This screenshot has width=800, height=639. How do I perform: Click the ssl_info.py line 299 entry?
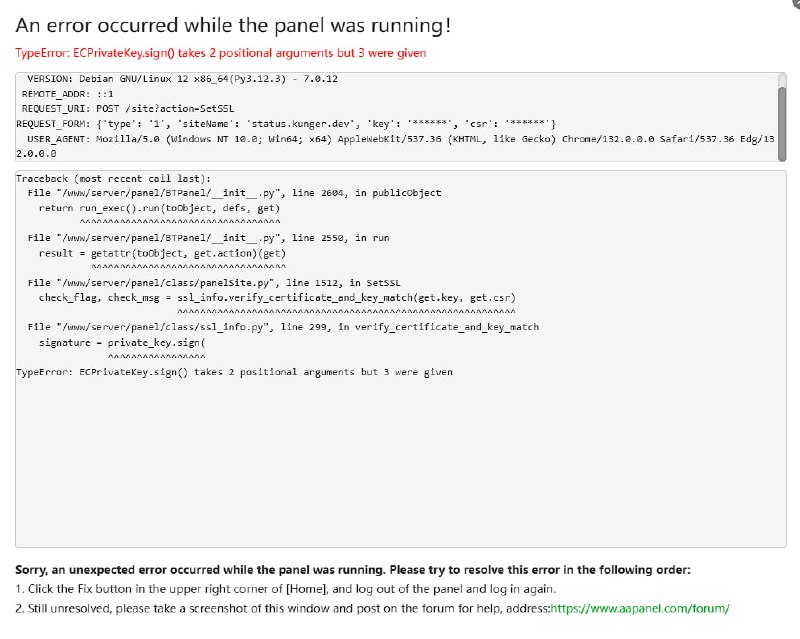click(x=283, y=327)
